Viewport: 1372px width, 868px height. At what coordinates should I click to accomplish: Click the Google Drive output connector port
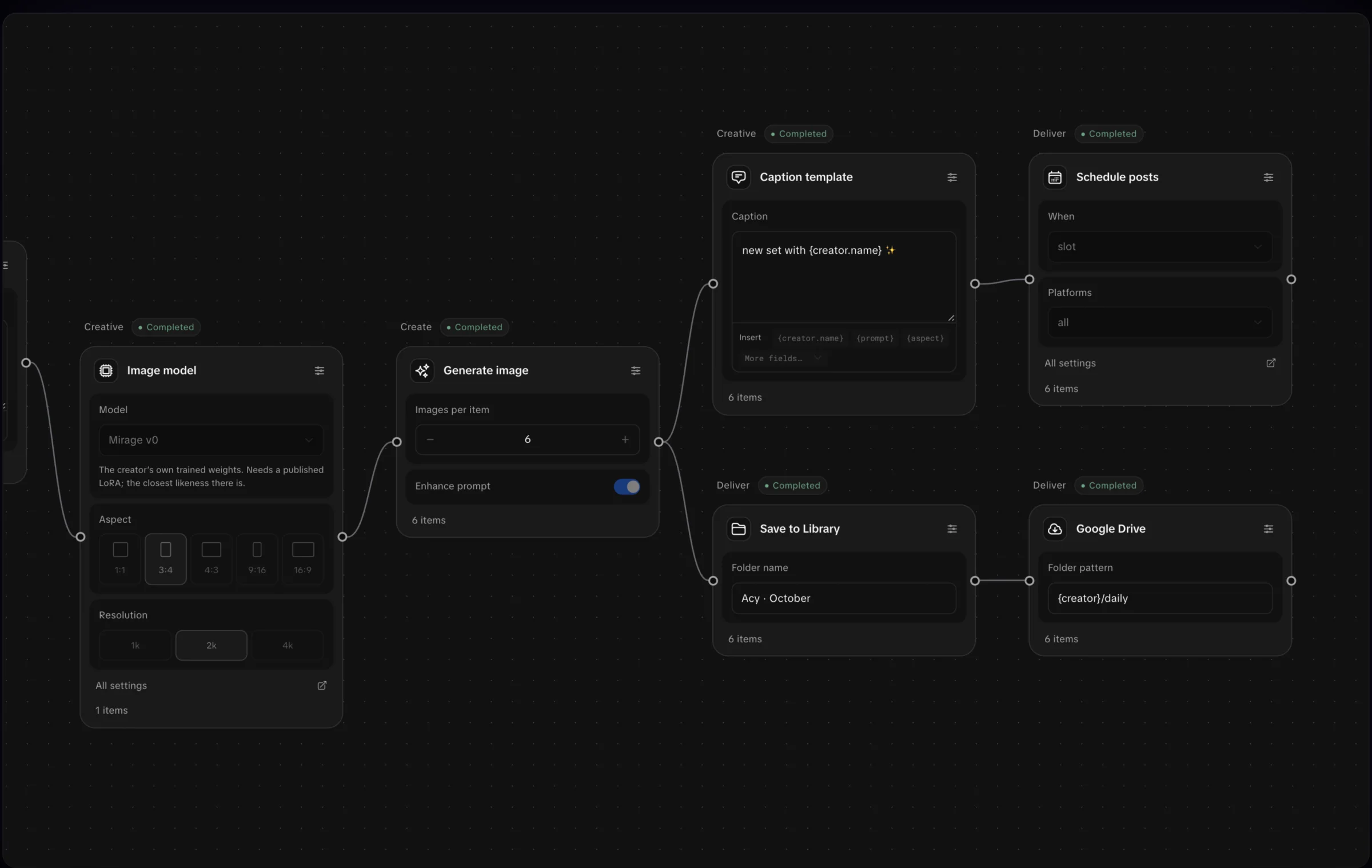point(1291,581)
